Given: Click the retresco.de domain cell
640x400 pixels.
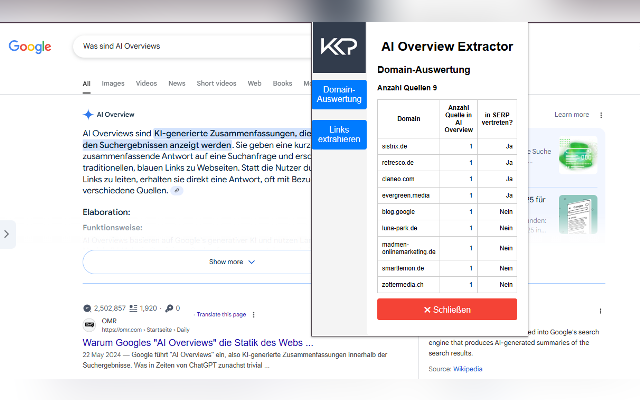Looking at the screenshot, I should pos(409,162).
